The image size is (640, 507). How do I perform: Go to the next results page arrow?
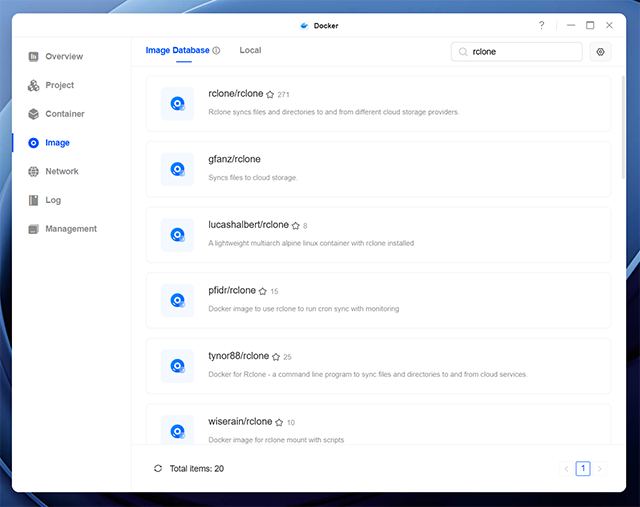coord(600,468)
